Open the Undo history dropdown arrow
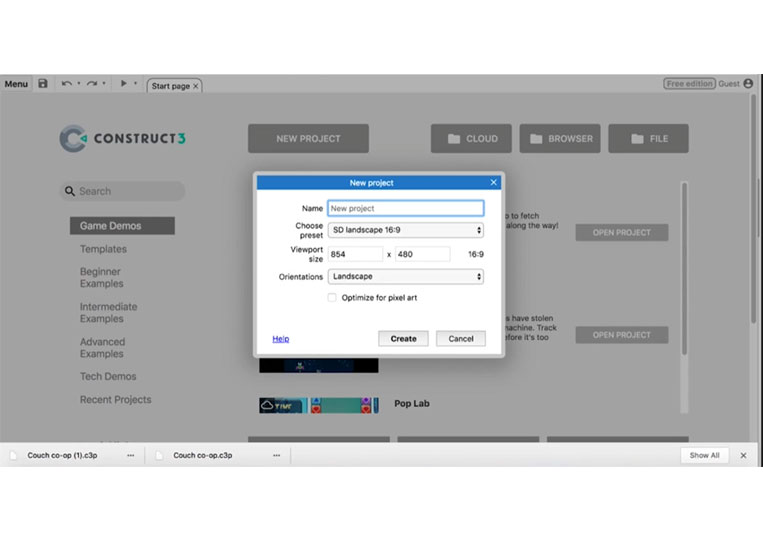Image resolution: width=763 pixels, height=541 pixels. point(79,83)
